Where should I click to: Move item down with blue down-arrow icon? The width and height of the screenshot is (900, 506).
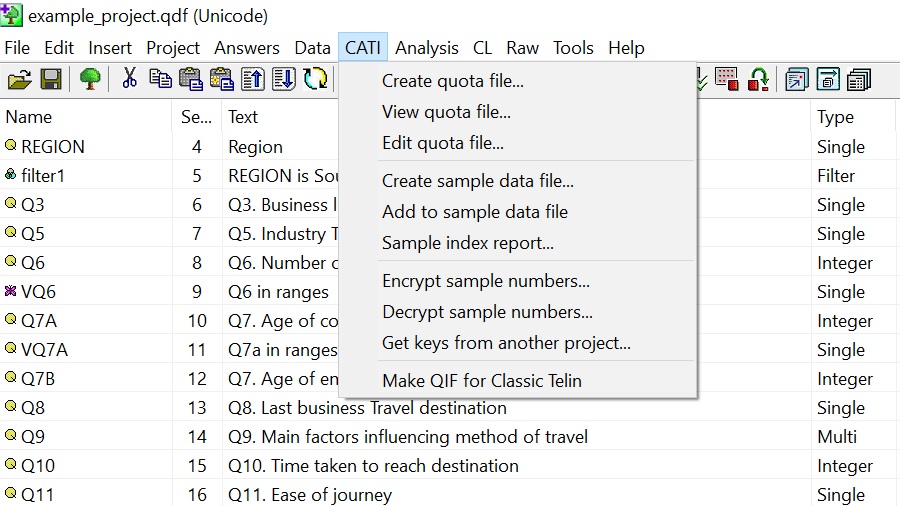[284, 79]
